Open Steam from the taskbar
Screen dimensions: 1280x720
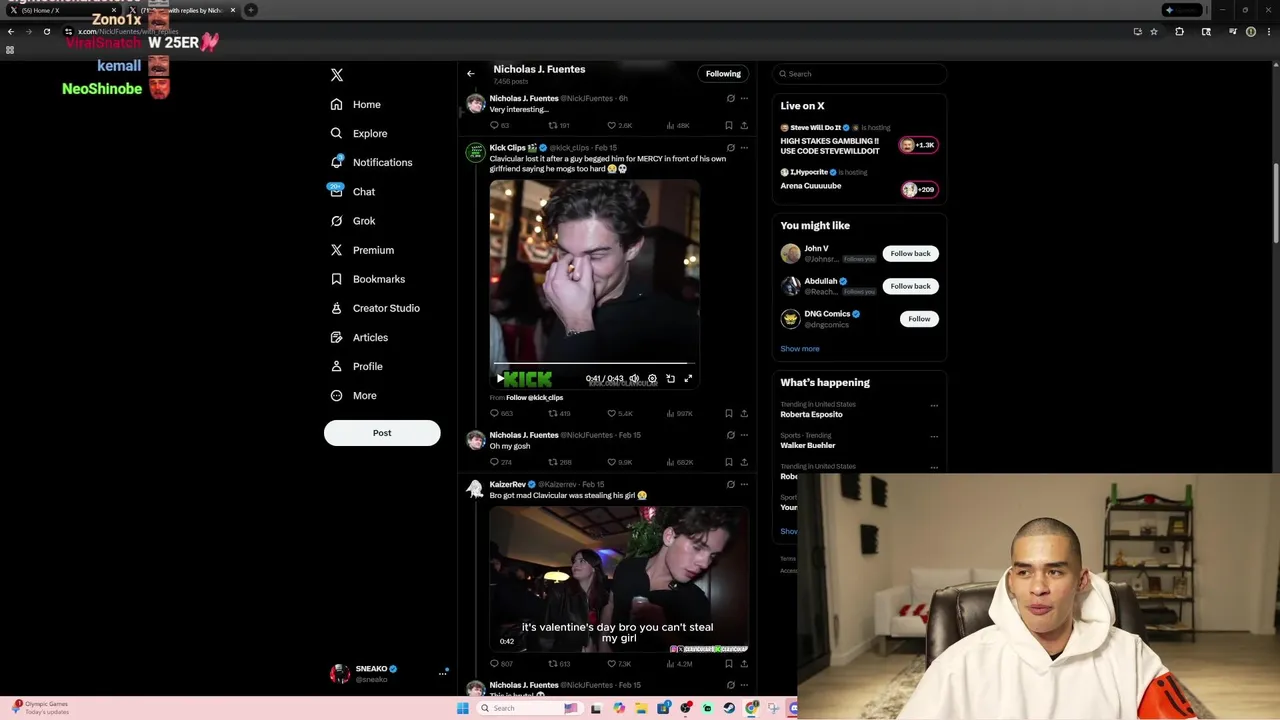click(x=729, y=708)
